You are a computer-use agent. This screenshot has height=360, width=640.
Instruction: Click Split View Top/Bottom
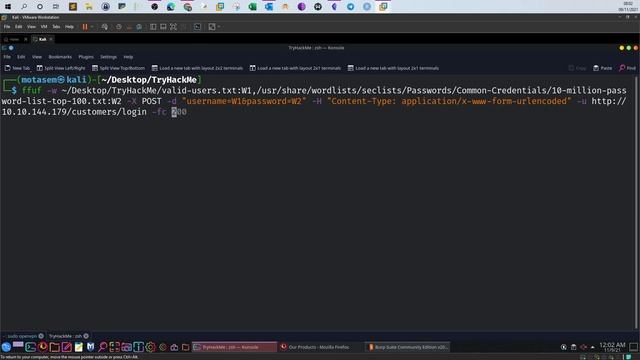point(118,68)
